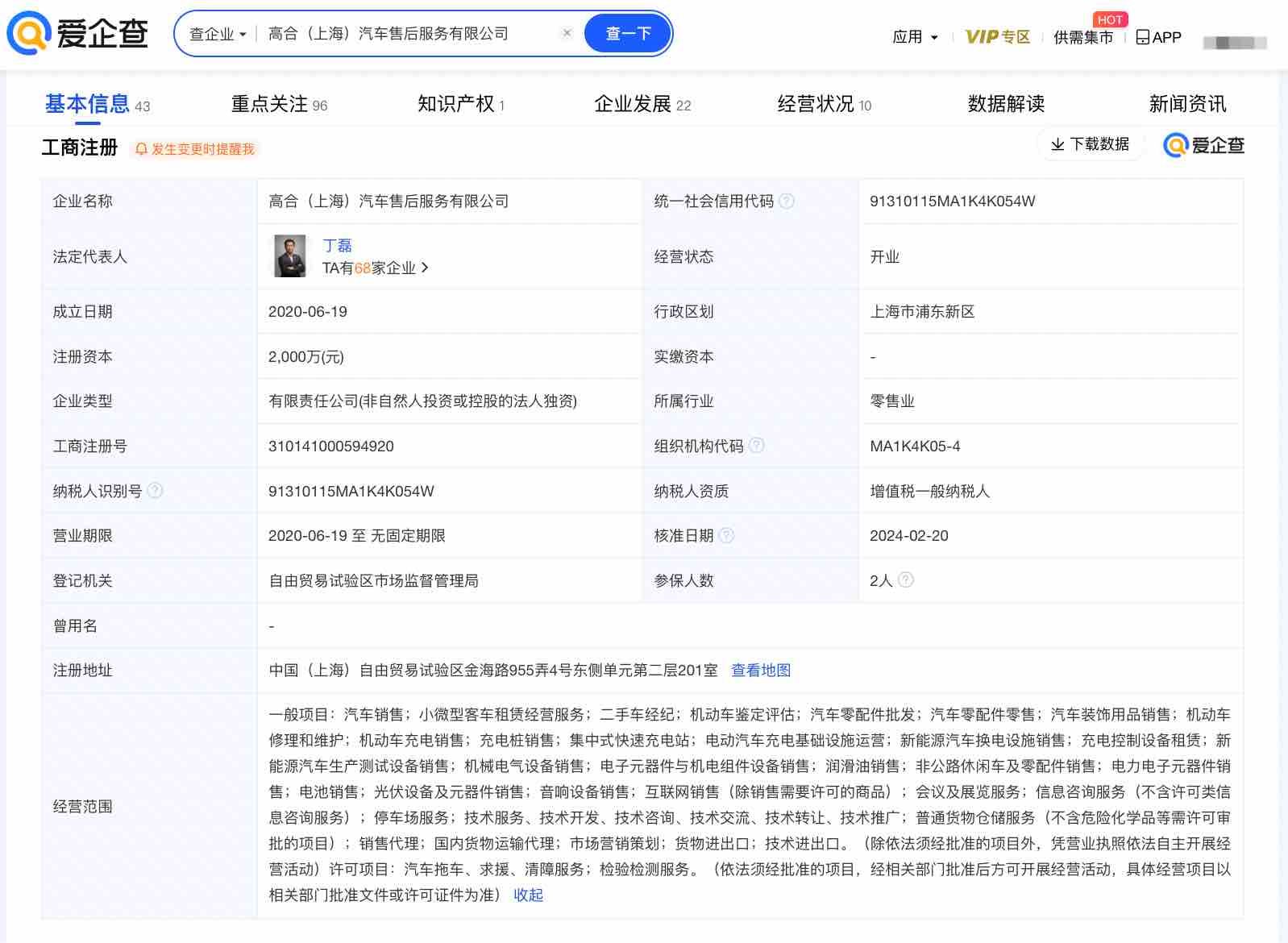Collapse 经营范围 with the 收起 link
Image resolution: width=1288 pixels, height=943 pixels.
(x=529, y=895)
